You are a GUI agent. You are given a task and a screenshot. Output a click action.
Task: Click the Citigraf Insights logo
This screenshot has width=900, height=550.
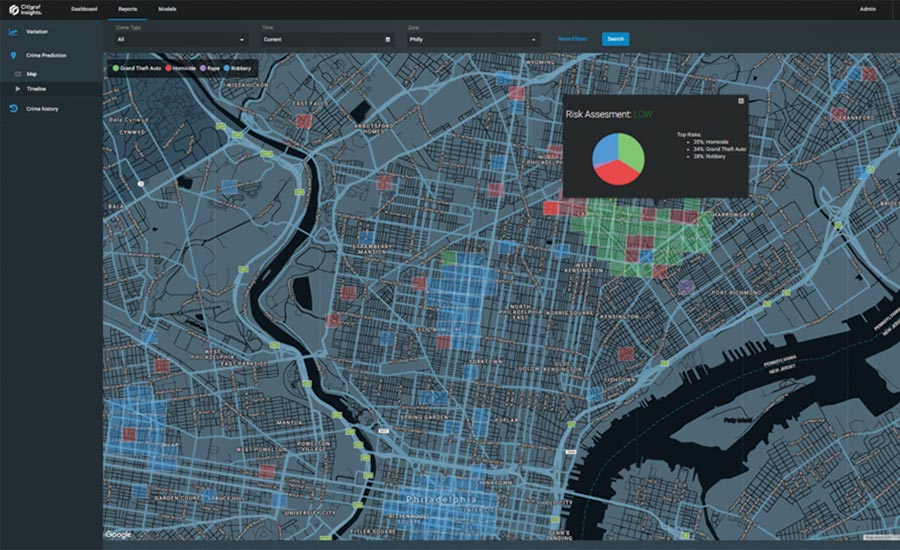26,9
